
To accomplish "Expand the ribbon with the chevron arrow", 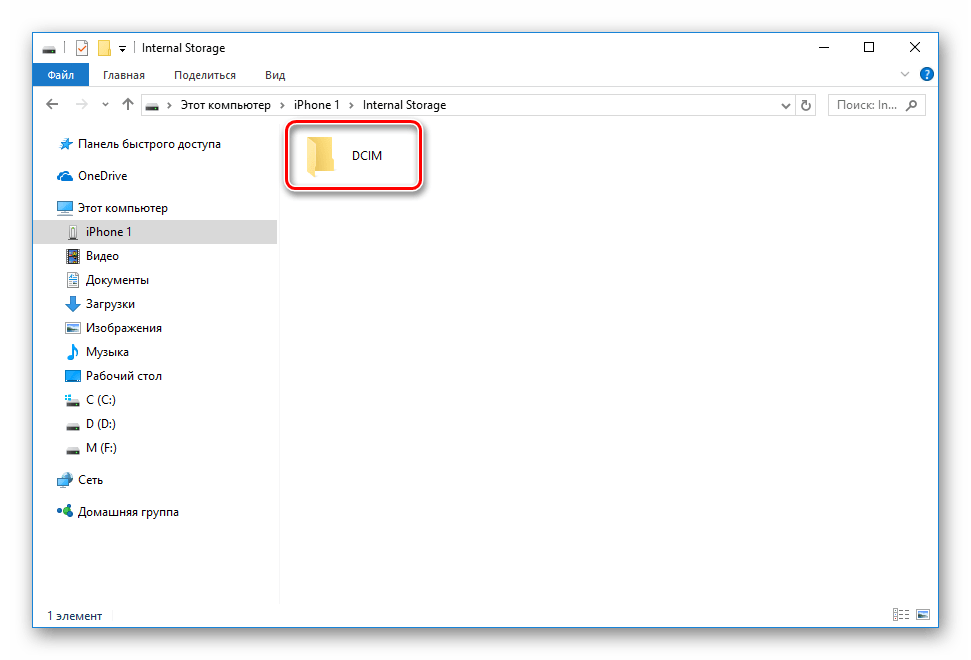I will tap(906, 75).
